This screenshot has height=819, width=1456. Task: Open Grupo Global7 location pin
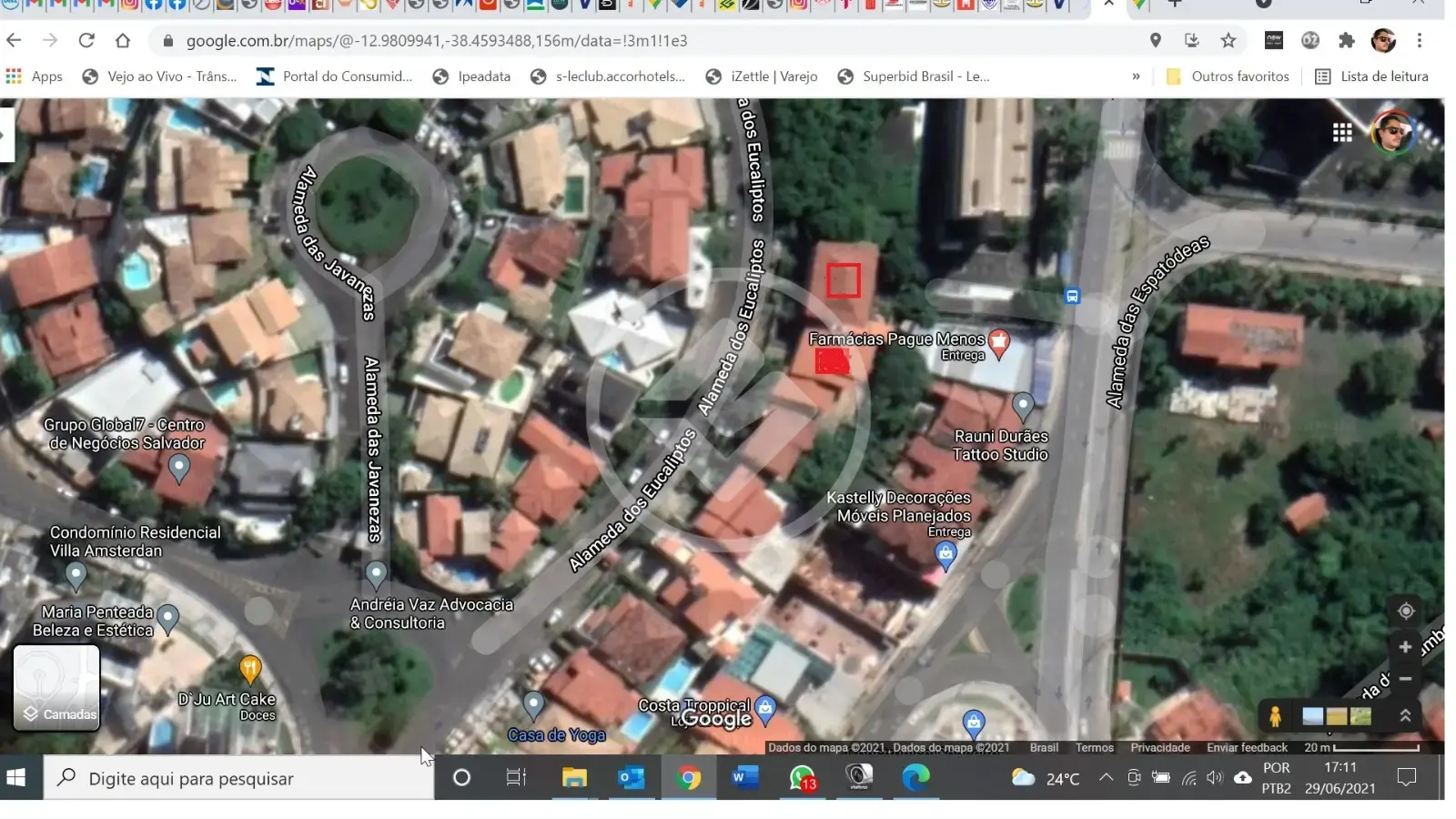[179, 468]
